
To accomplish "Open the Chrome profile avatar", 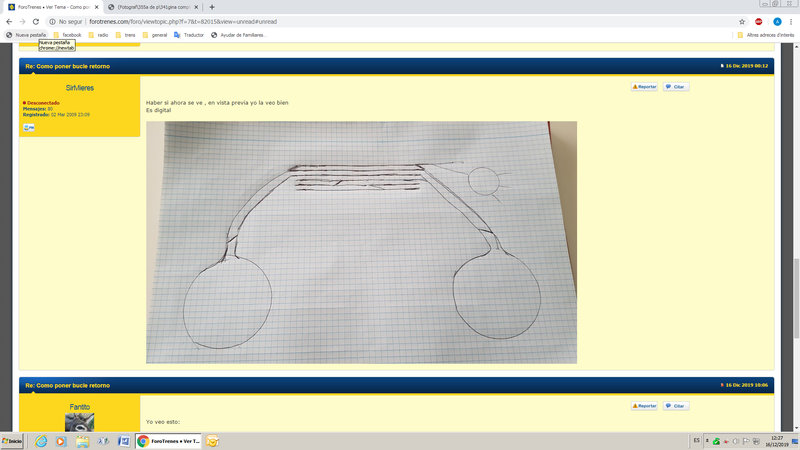I will 777,21.
